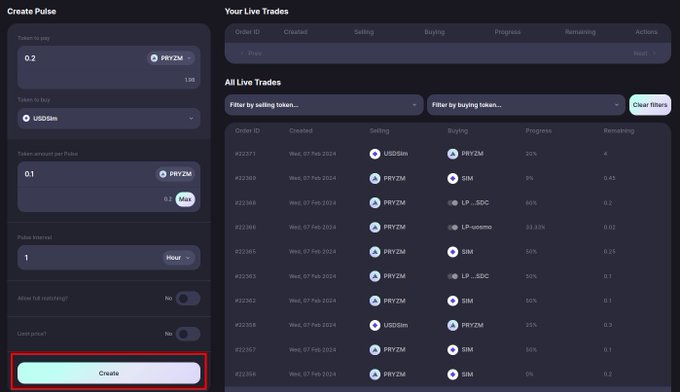Open the Hour interval unit dropdown

point(178,258)
